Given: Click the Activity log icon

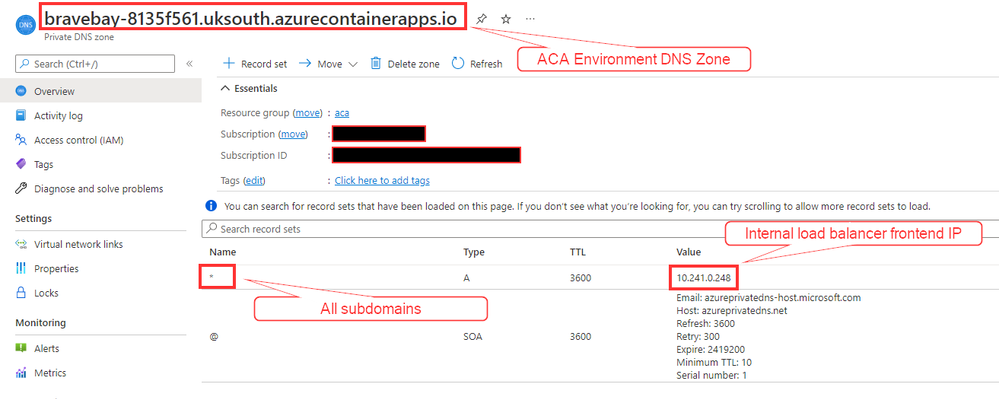Looking at the screenshot, I should 21,116.
